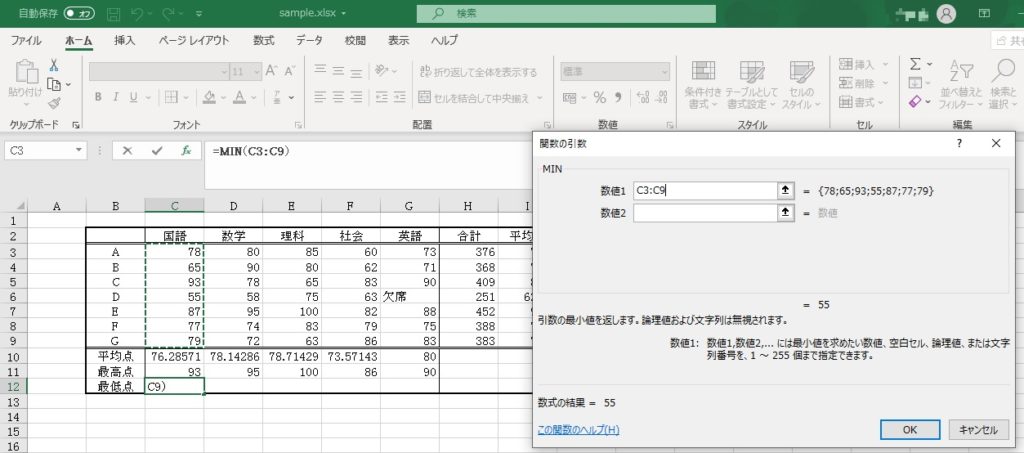Viewport: 1024px width, 453px height.
Task: Switch to the 挿入 ribbon tab
Action: click(125, 41)
